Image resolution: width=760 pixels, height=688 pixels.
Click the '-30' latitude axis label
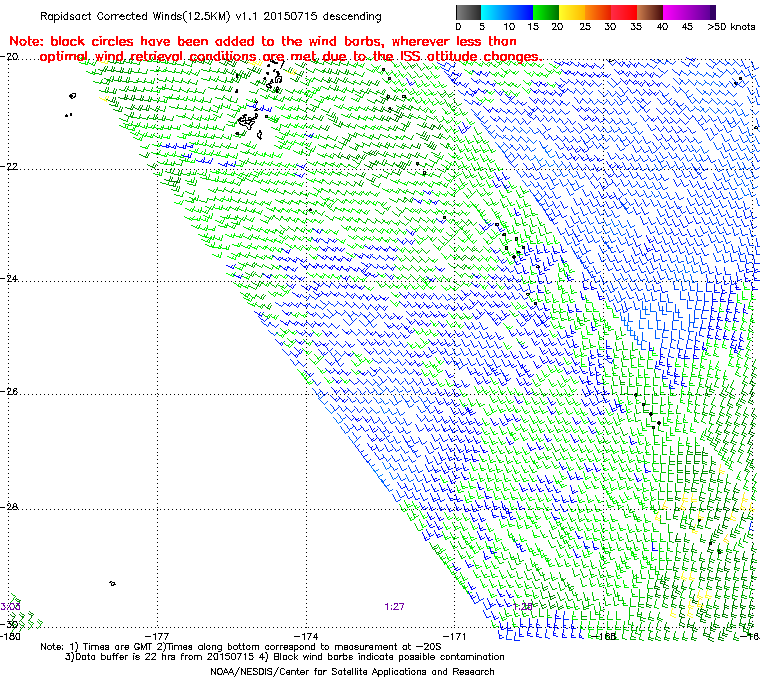(9, 624)
